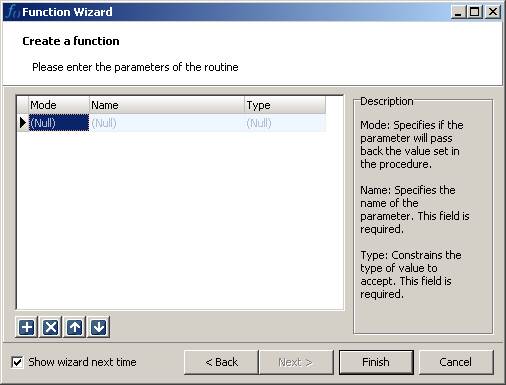This screenshot has height=385, width=506.
Task: Select the row indicator arrow of first row
Action: pos(23,123)
